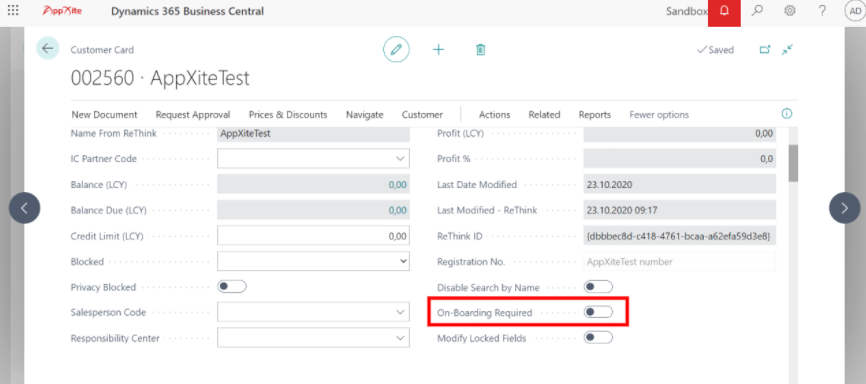This screenshot has height=384, width=866.
Task: Go to previous record arrow
Action: coord(24,208)
